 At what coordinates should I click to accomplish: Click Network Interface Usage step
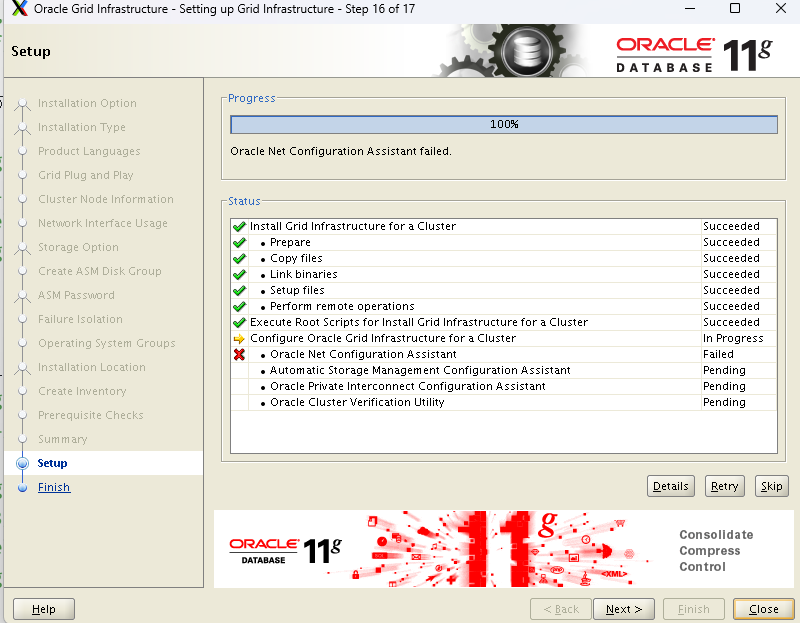point(103,223)
